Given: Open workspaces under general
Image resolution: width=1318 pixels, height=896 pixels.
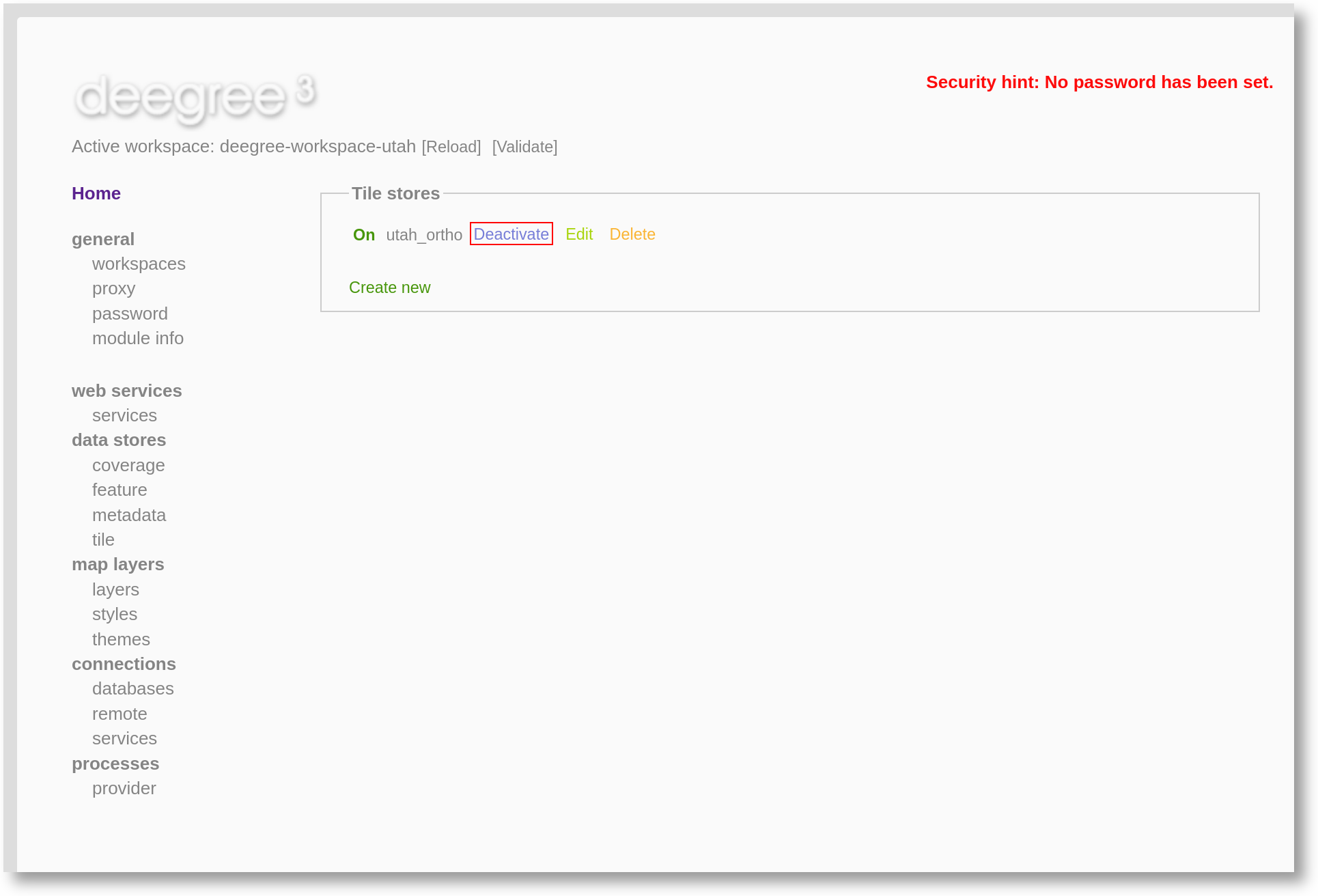Looking at the screenshot, I should (139, 264).
